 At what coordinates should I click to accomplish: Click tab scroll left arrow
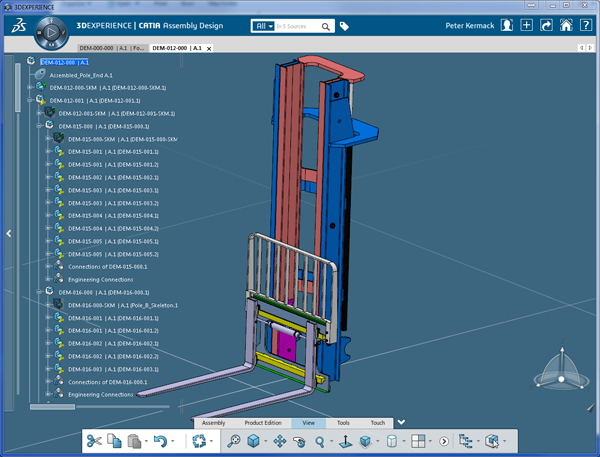582,48
